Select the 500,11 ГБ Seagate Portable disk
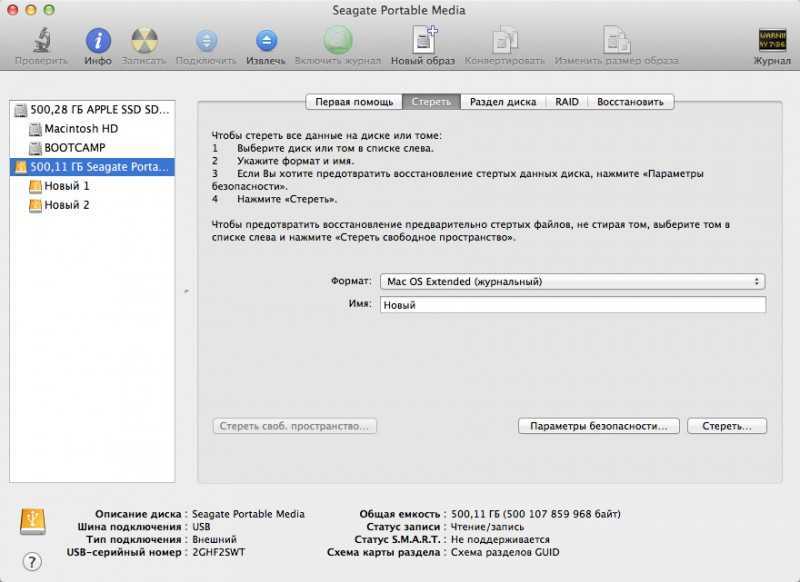The width and height of the screenshot is (800, 582). [x=92, y=167]
